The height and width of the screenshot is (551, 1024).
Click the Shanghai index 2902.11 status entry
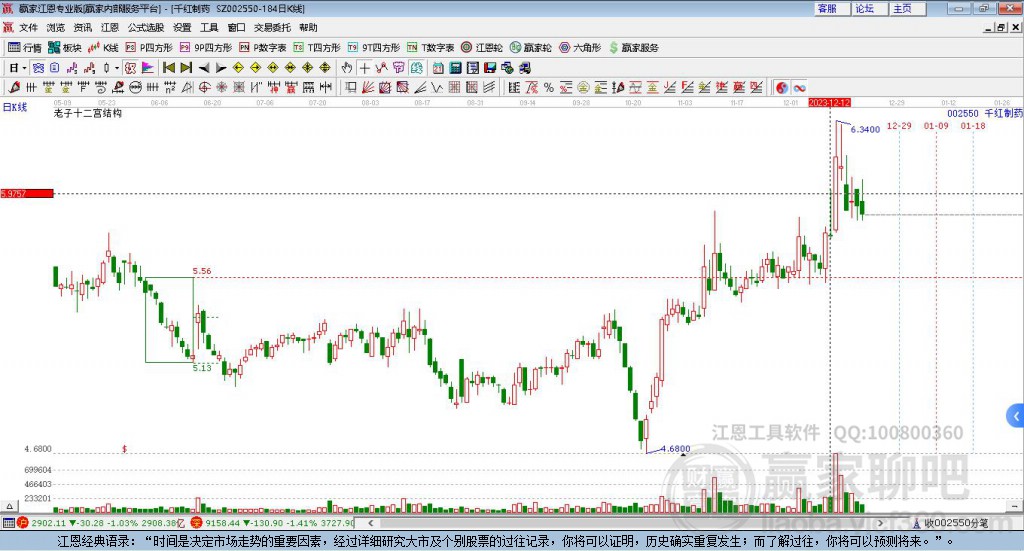coord(103,523)
